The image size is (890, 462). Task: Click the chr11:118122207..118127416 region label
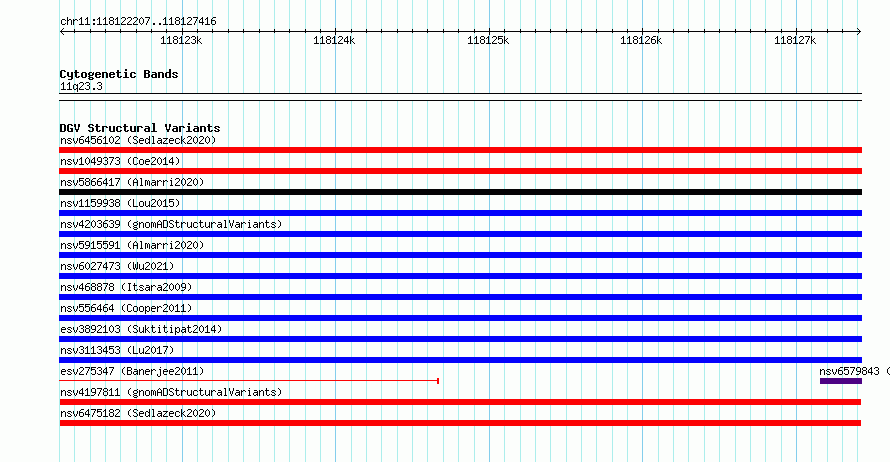click(x=138, y=22)
